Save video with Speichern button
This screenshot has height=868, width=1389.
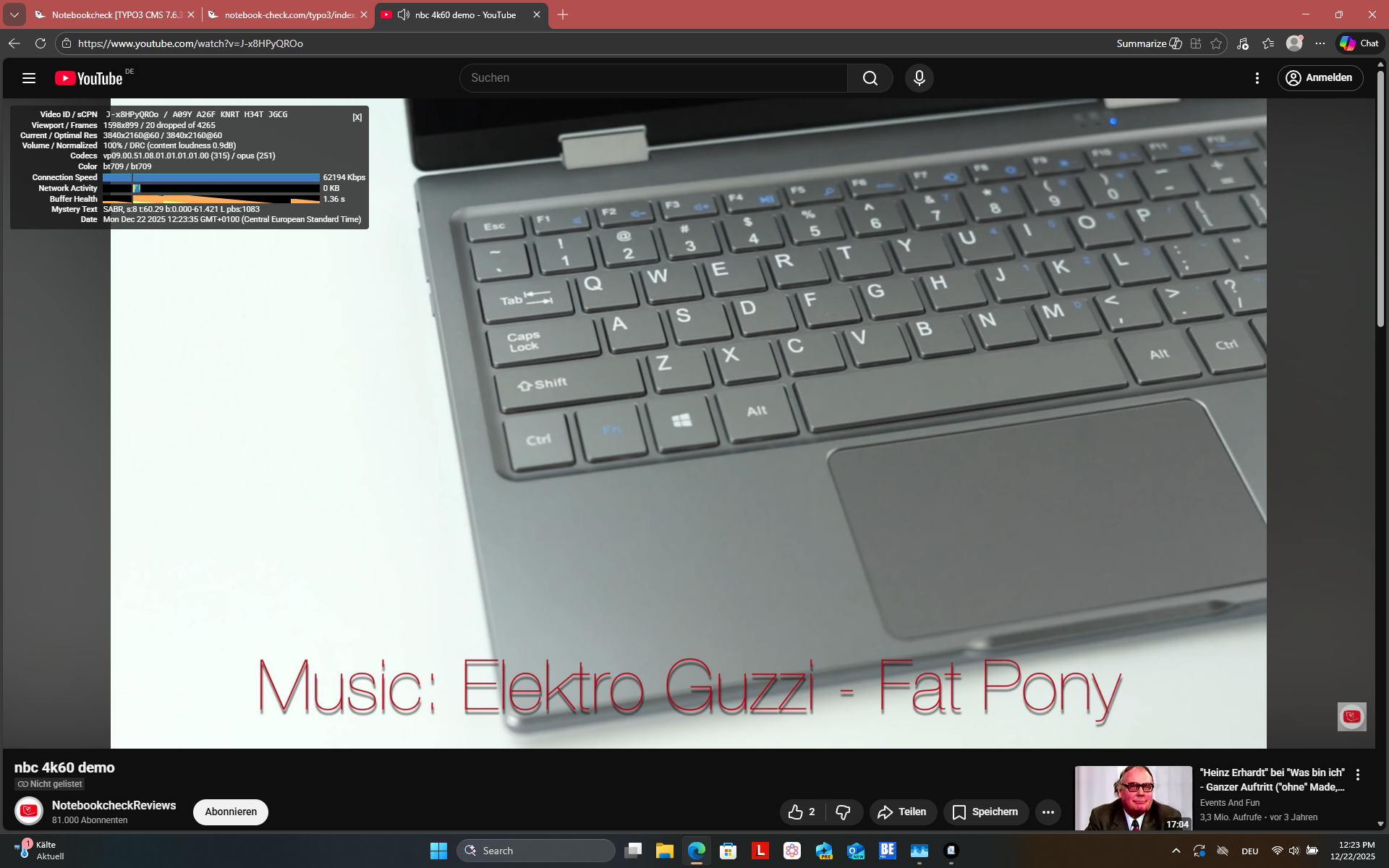[x=985, y=812]
